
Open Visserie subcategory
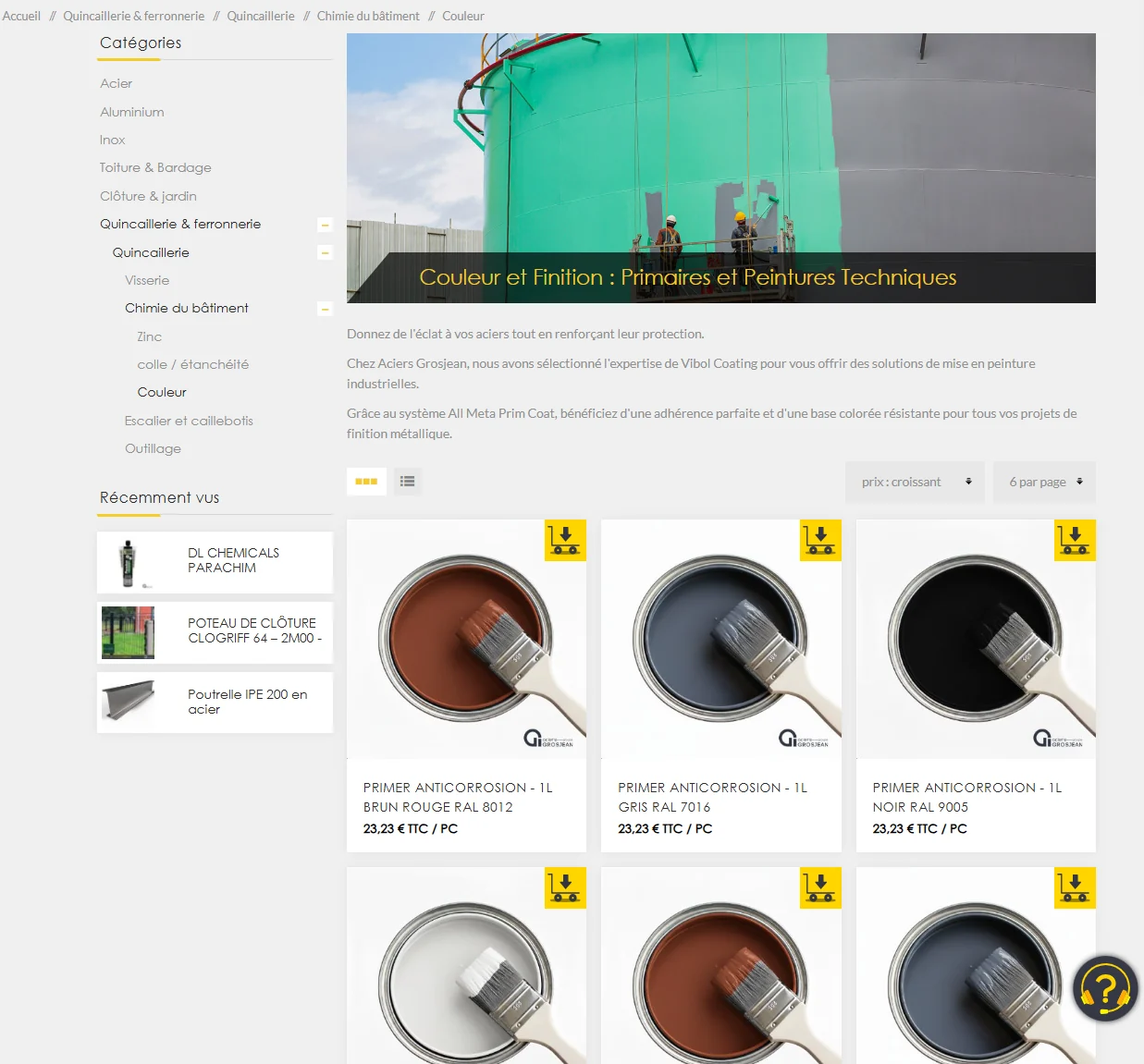[147, 280]
